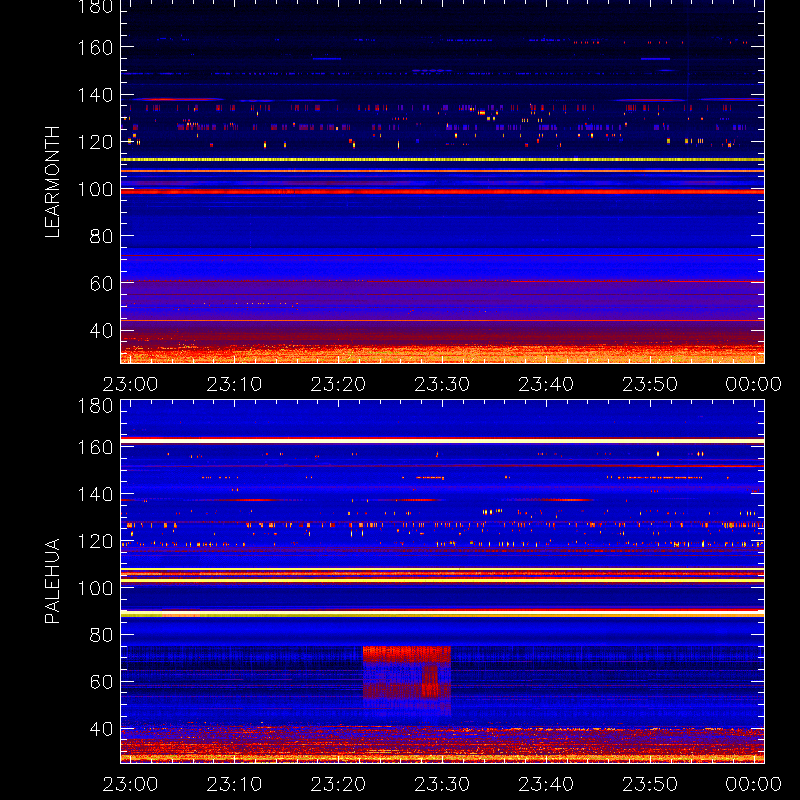
Task: Click the 23:40 time label under the Palehua plot
Action: pyautogui.click(x=546, y=784)
